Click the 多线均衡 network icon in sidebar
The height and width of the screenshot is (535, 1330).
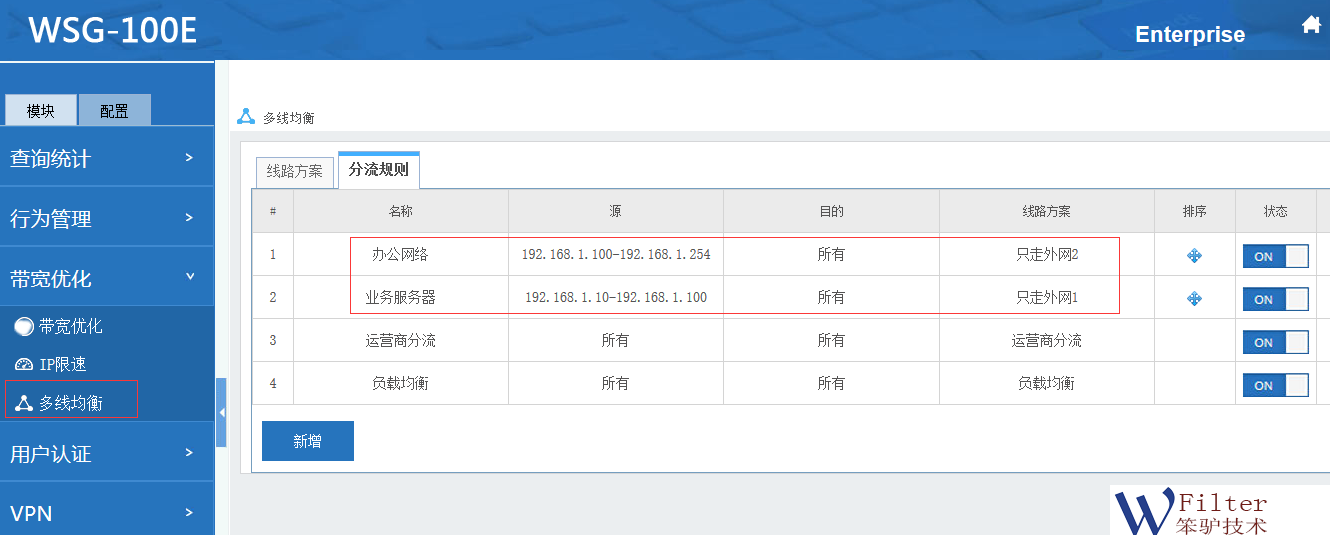click(x=24, y=403)
